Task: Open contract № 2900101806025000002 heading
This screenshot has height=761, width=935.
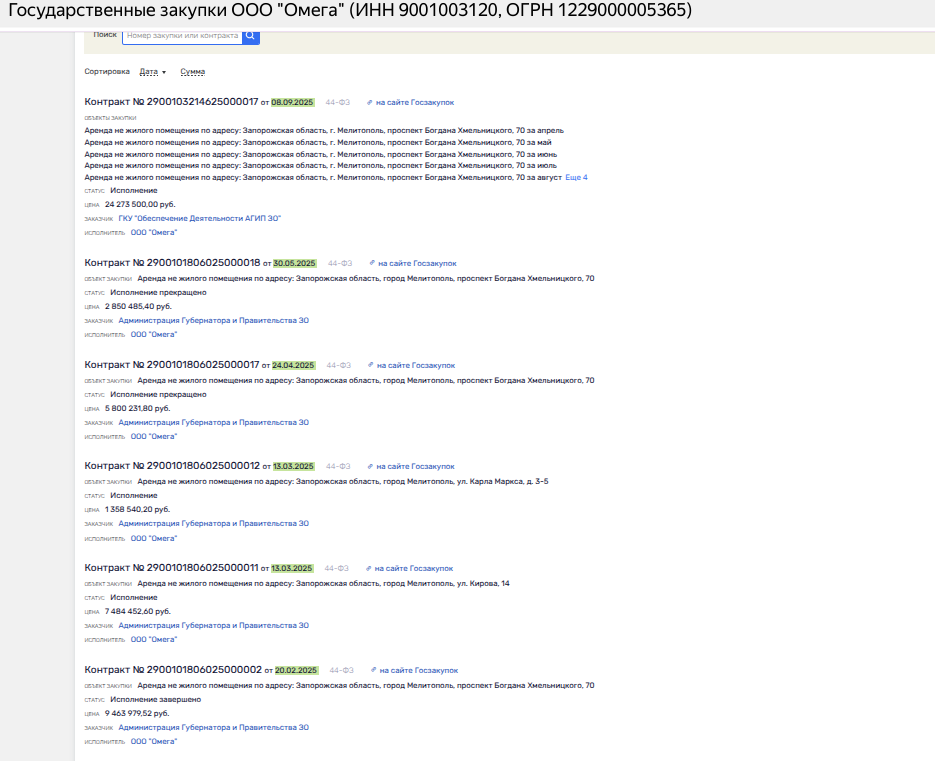Action: [x=173, y=670]
